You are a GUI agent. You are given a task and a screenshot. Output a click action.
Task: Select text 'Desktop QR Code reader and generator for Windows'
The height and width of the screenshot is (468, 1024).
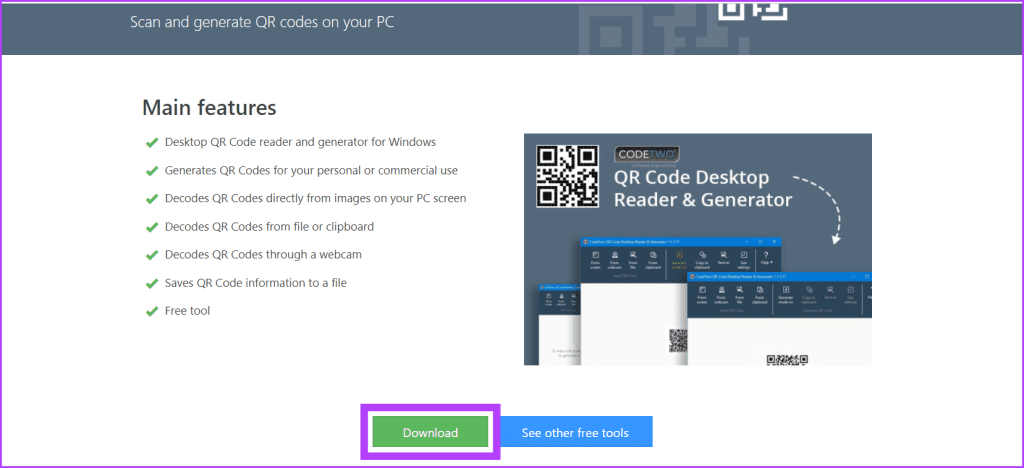[300, 142]
